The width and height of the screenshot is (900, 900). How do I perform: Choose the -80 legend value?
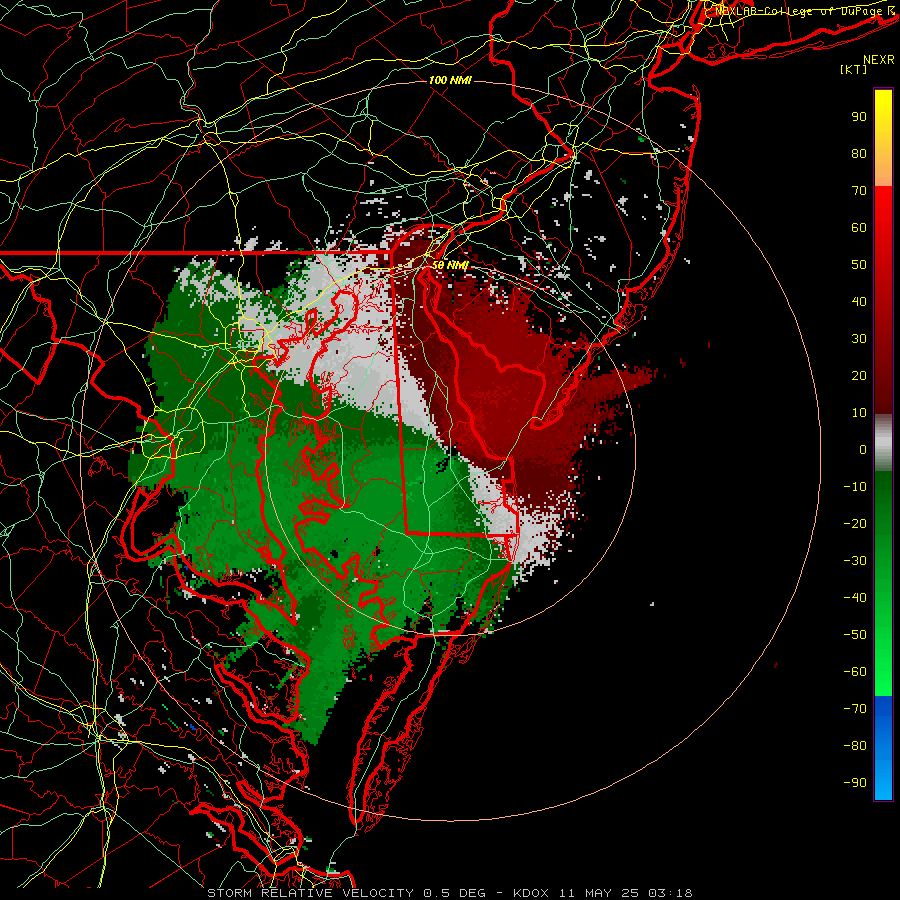855,746
